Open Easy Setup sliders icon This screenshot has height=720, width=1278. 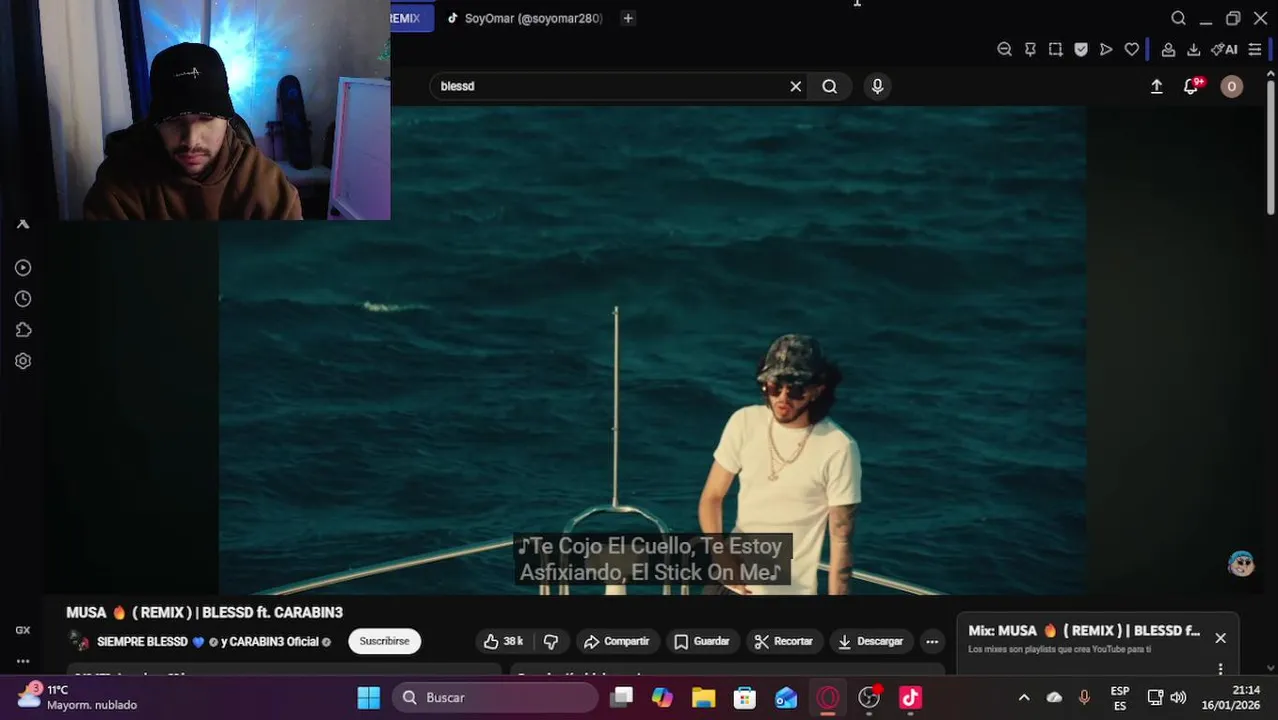click(x=1255, y=49)
